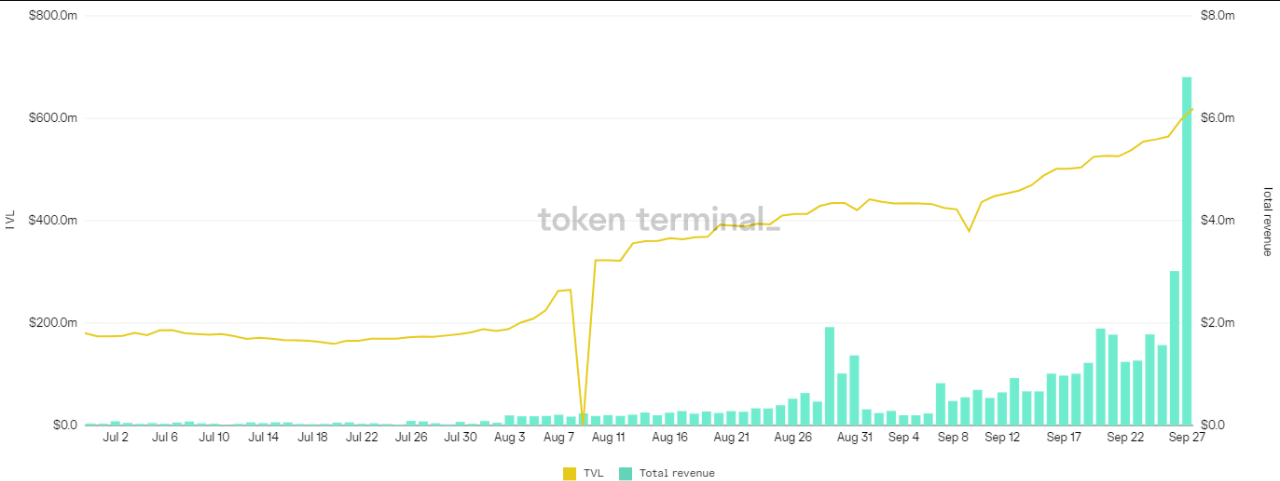Click the tall revenue bar spike before Aug 31

tap(829, 375)
